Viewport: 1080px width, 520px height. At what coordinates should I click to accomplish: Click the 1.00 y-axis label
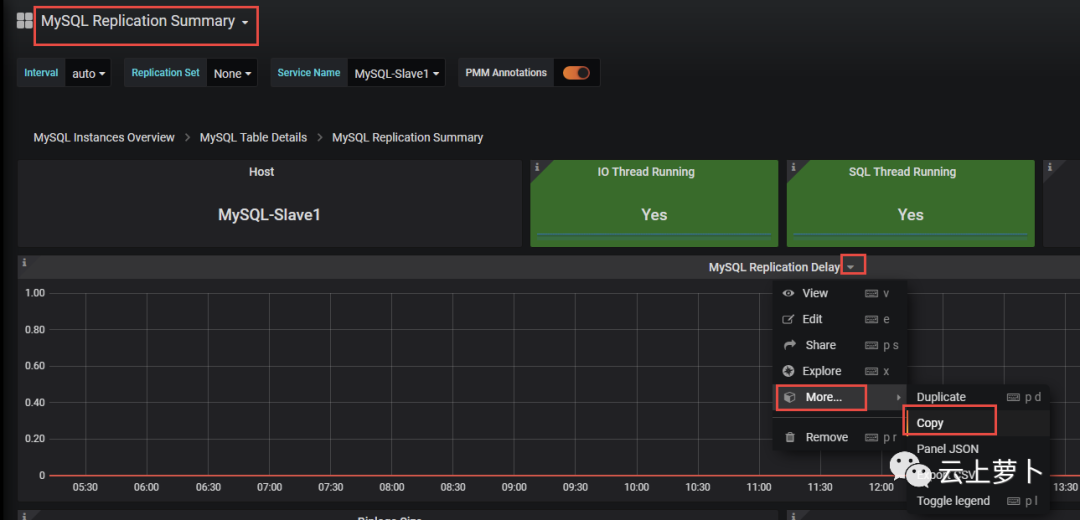click(35, 293)
